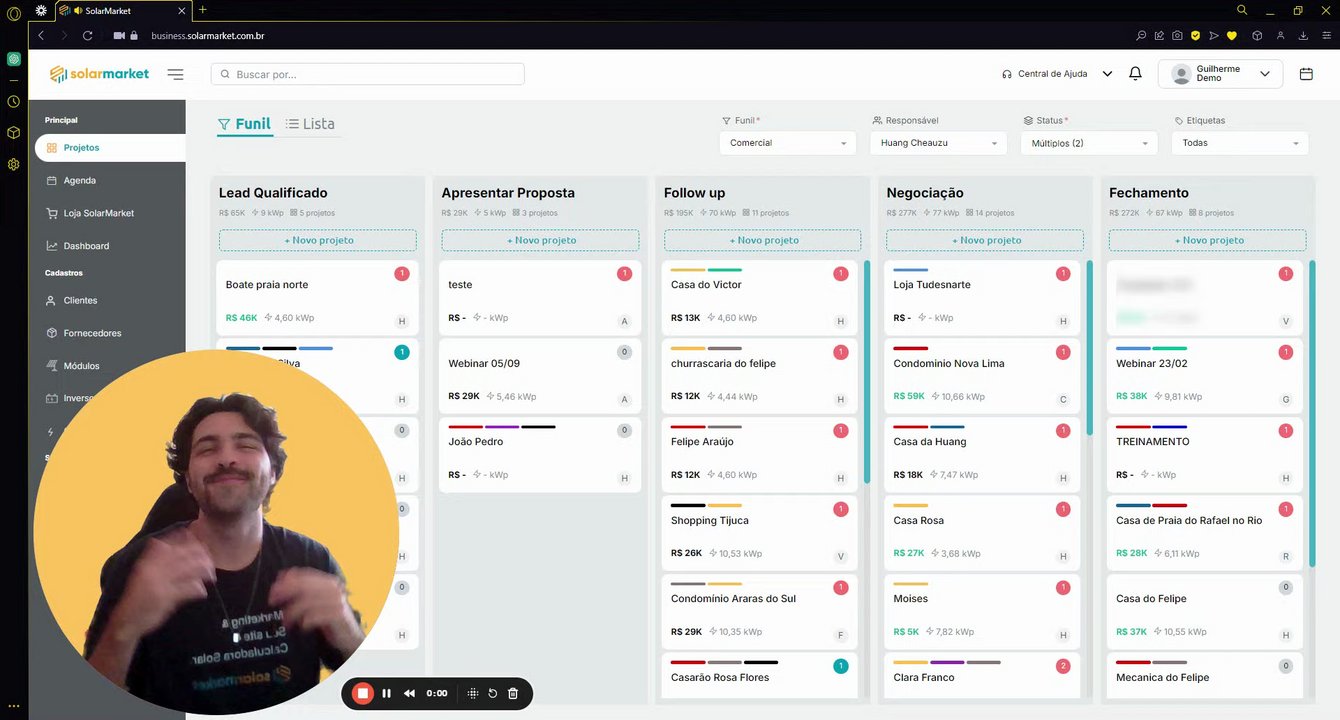Expand the chevron next to Central de Ajuda

point(1107,74)
